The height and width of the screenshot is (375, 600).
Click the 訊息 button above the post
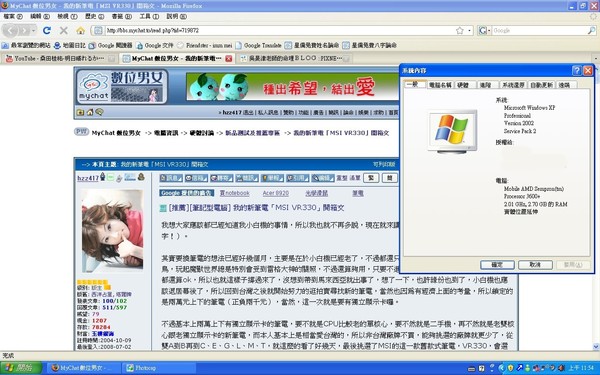pos(171,178)
